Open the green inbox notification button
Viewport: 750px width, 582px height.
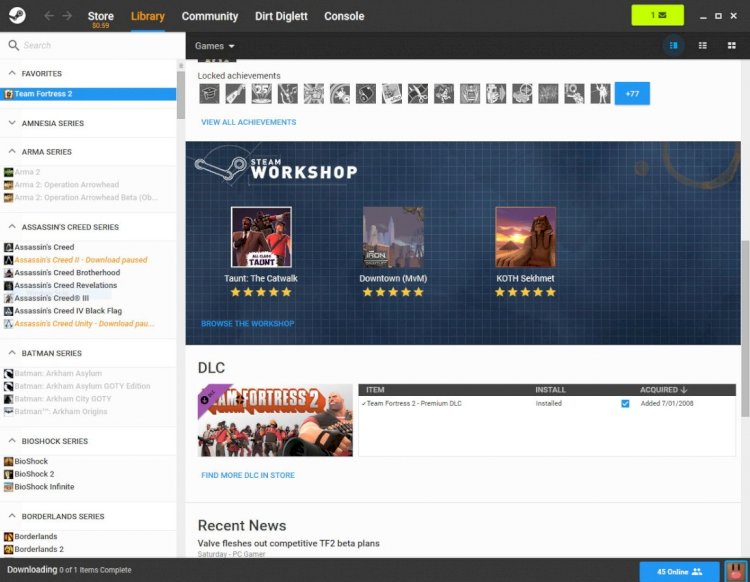[657, 15]
